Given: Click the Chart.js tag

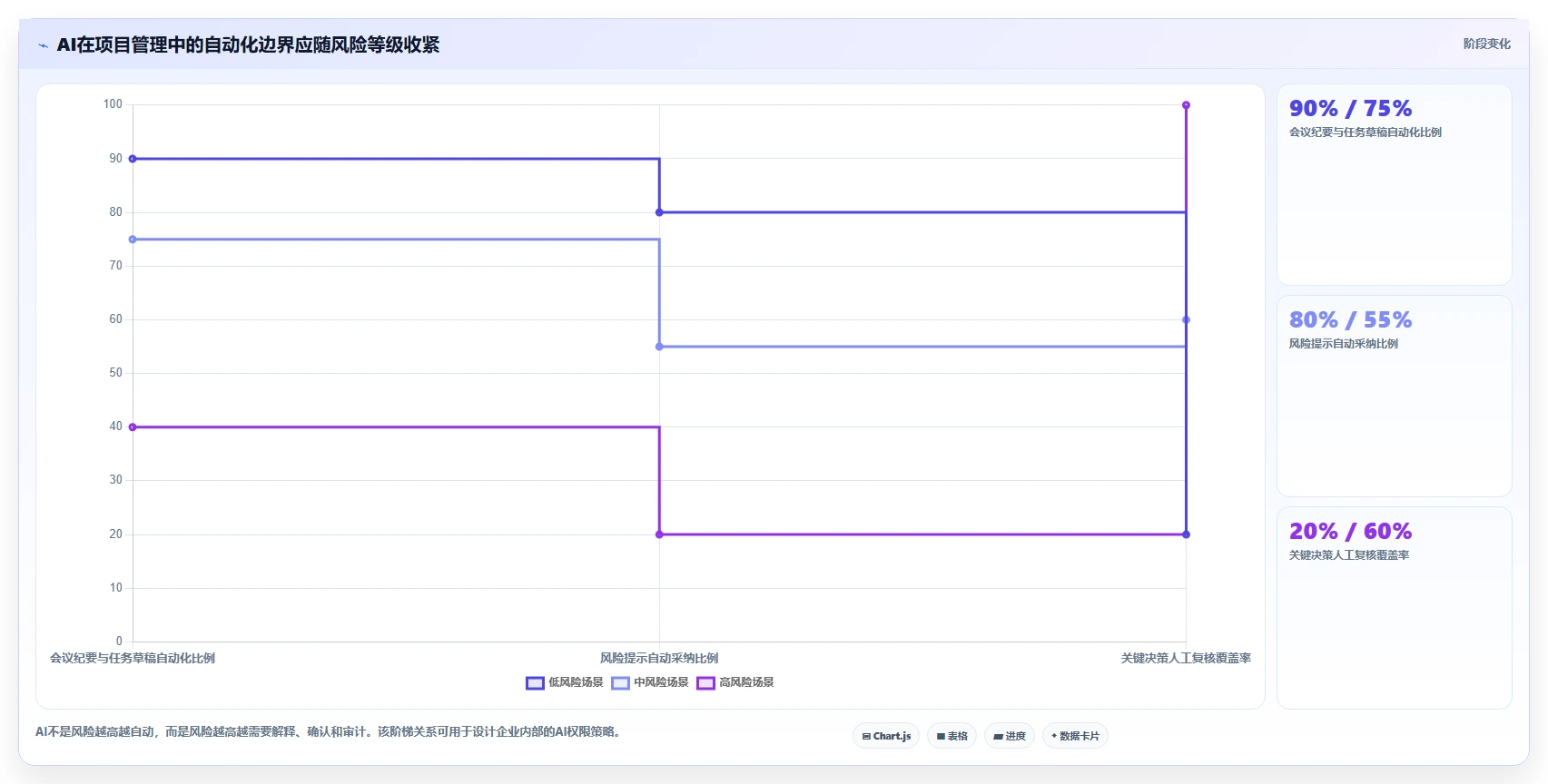Looking at the screenshot, I should point(886,736).
